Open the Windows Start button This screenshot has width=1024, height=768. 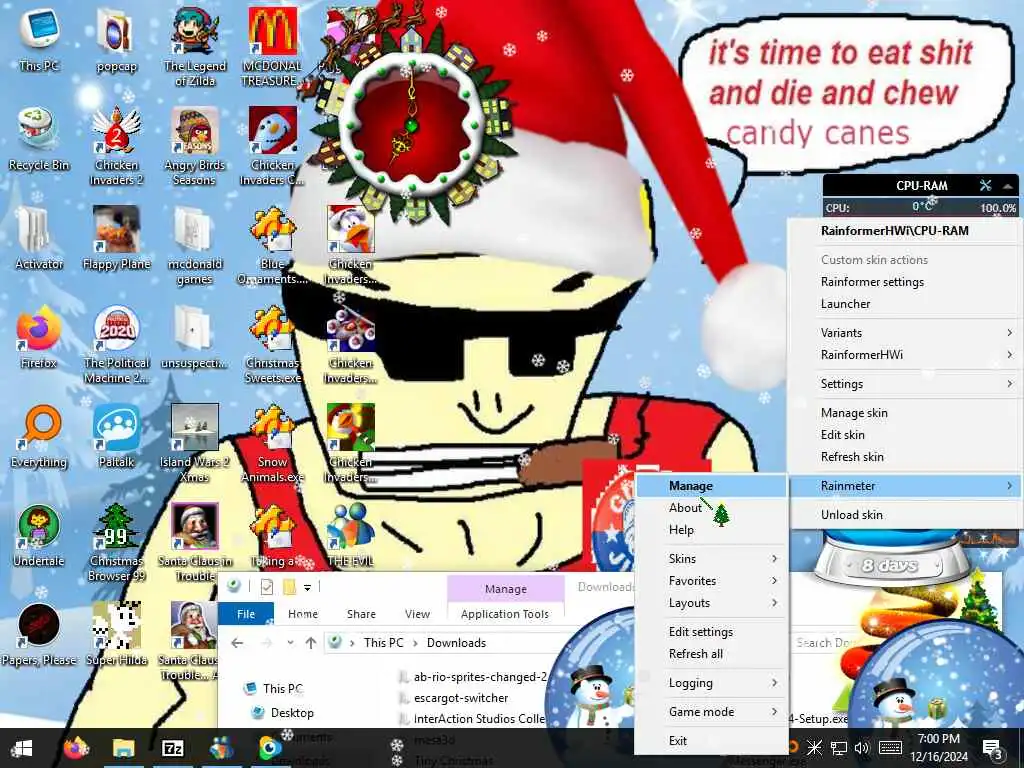point(21,748)
